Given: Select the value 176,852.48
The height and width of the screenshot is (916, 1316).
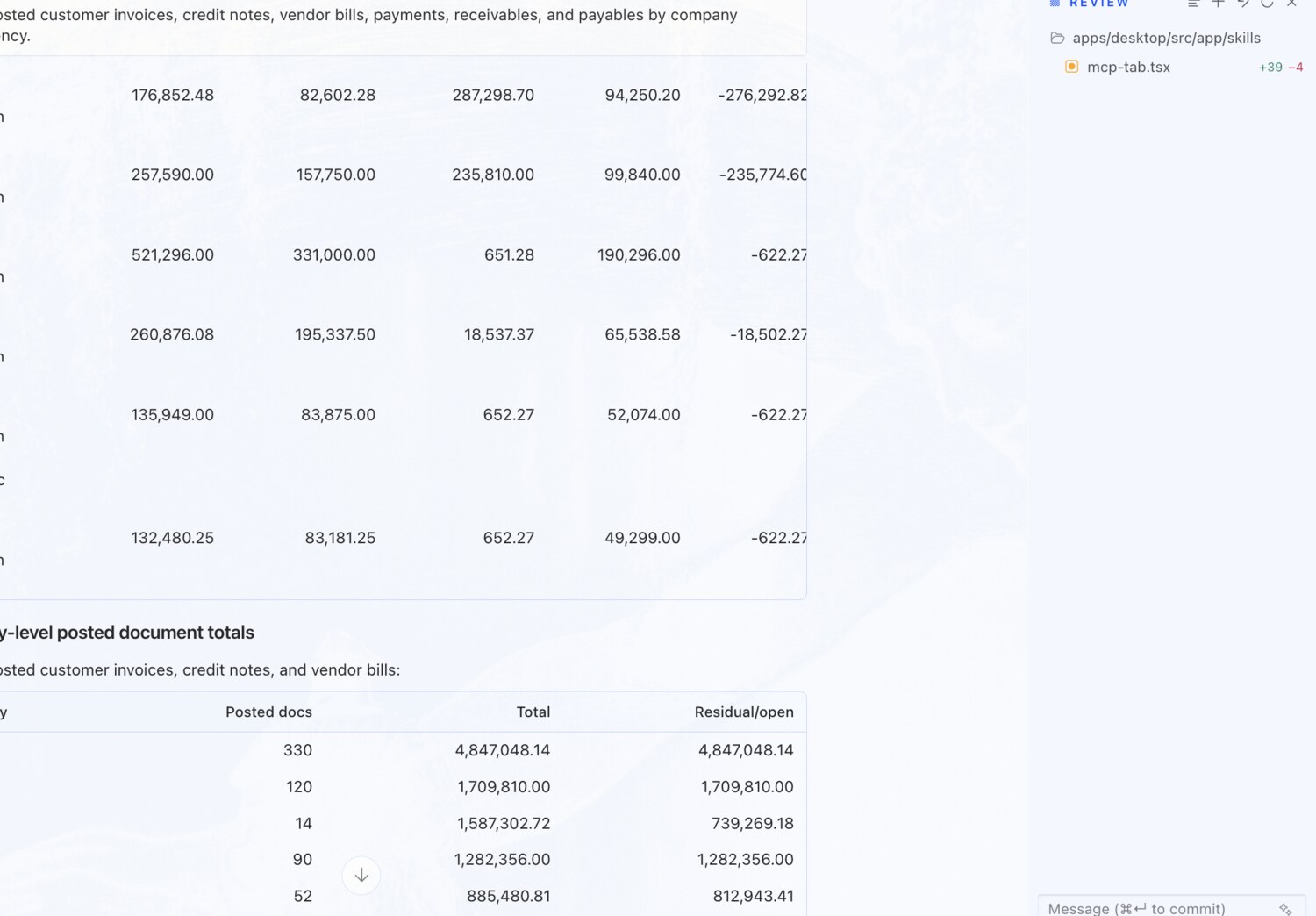Looking at the screenshot, I should click(x=173, y=95).
